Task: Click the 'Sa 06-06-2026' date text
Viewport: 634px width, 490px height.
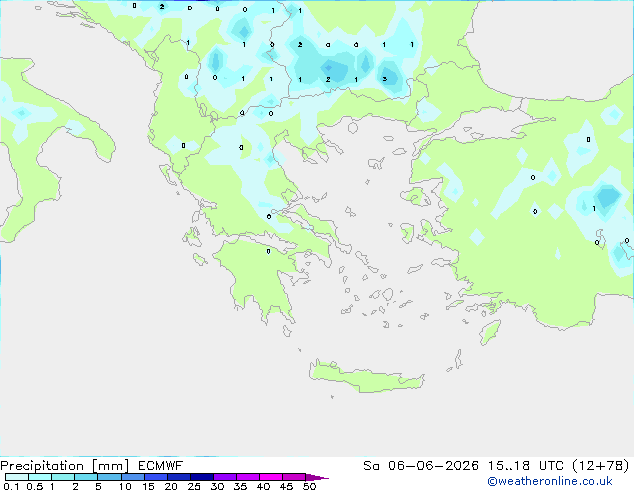Action: (x=421, y=466)
